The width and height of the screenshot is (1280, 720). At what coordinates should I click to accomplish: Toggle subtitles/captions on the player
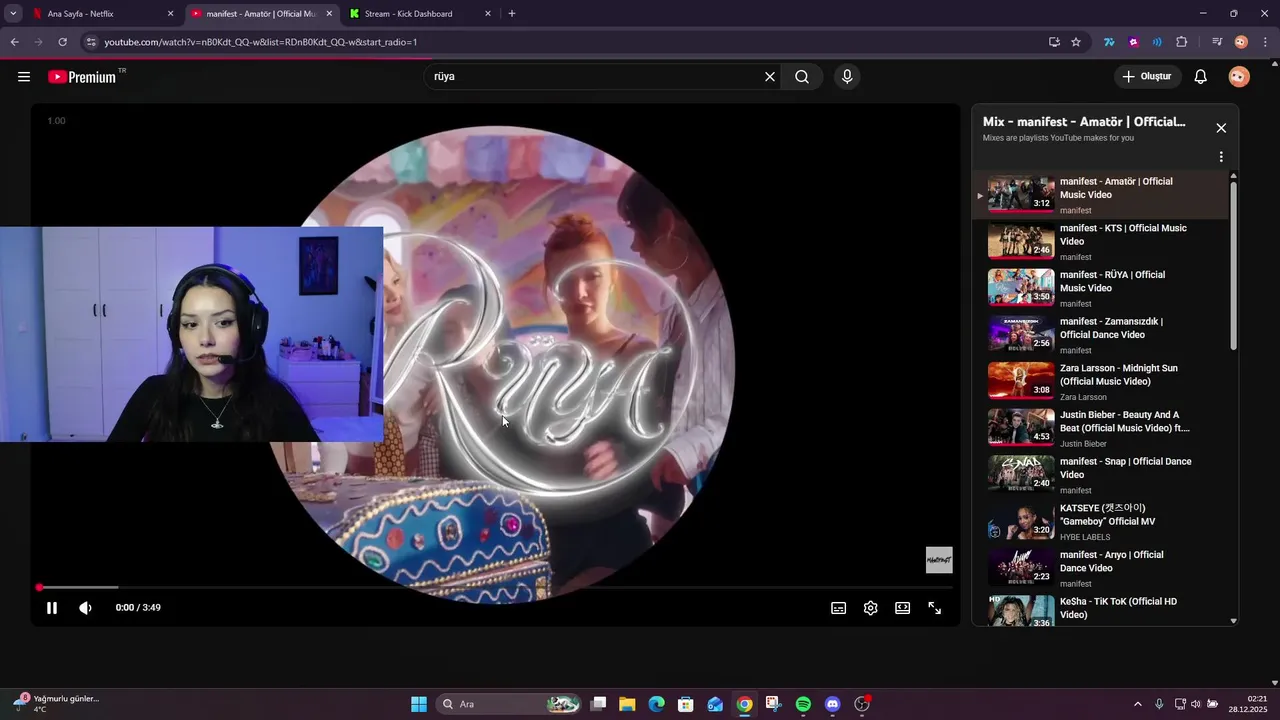[839, 608]
